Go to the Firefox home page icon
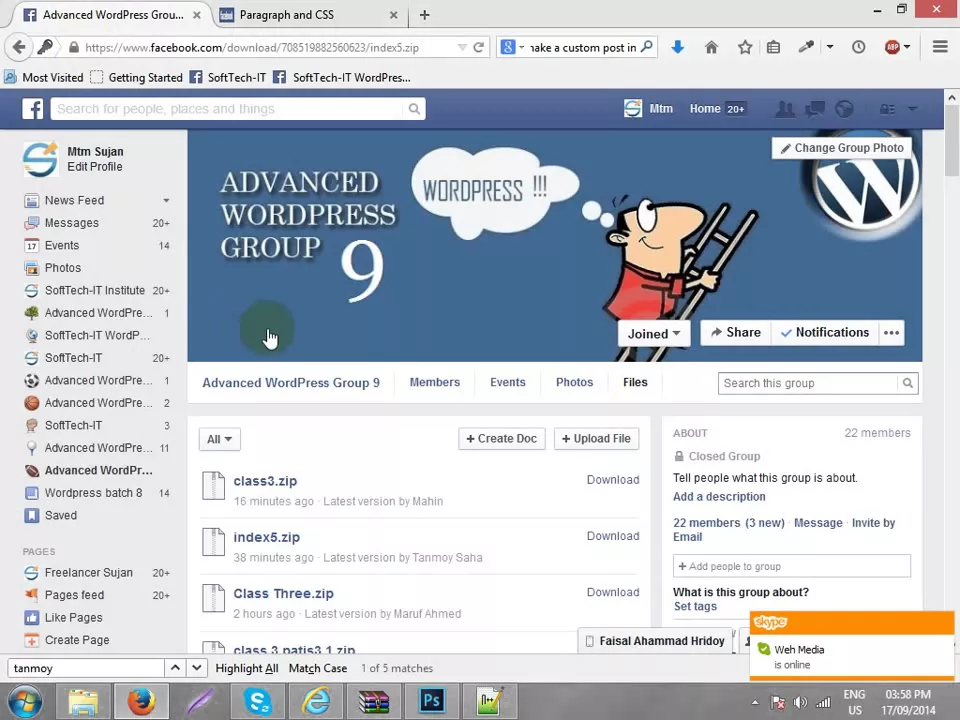Screen dimensions: 960x720 711,47
